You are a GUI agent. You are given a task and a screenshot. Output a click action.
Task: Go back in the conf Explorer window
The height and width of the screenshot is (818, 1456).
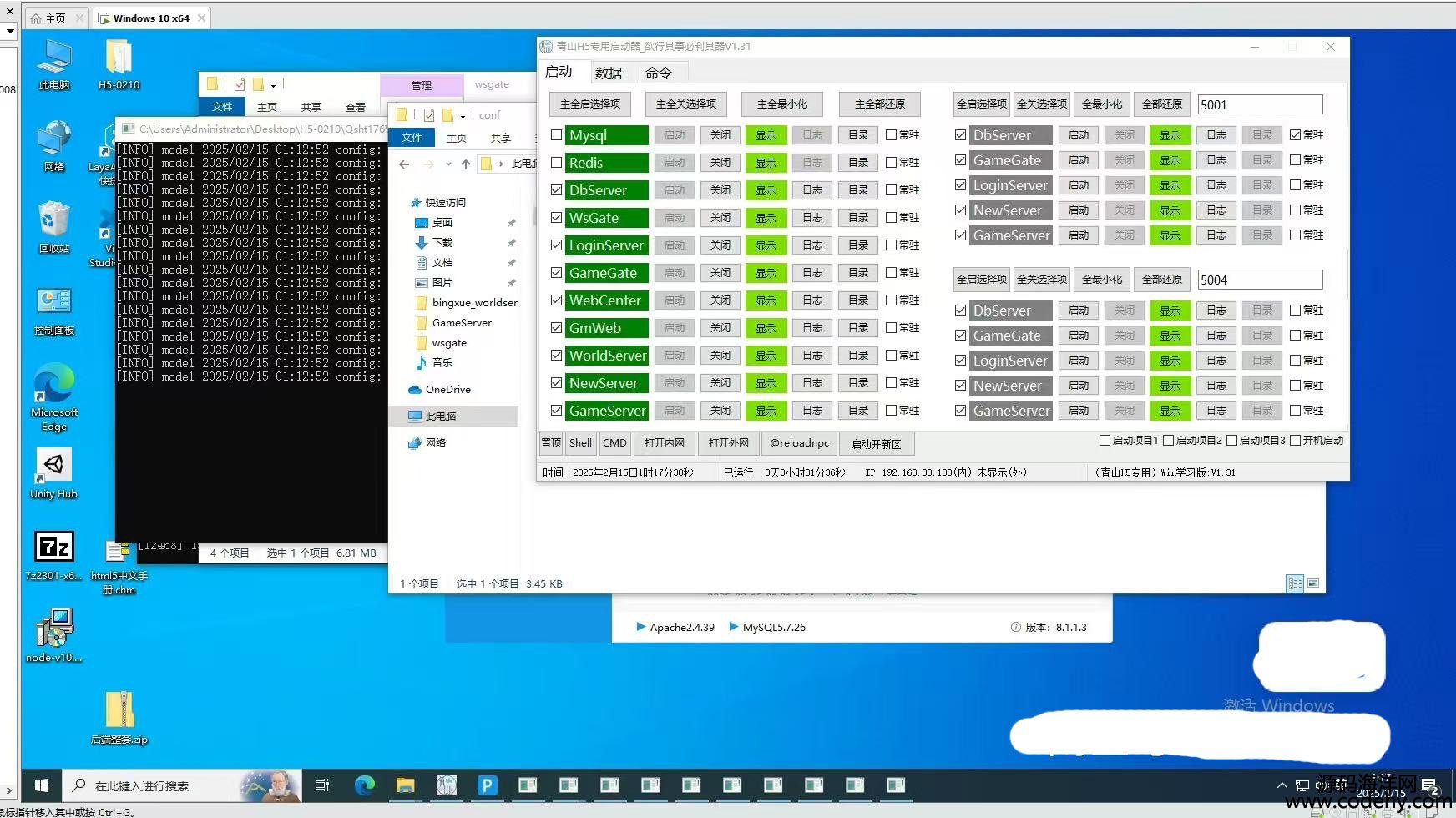pyautogui.click(x=404, y=164)
